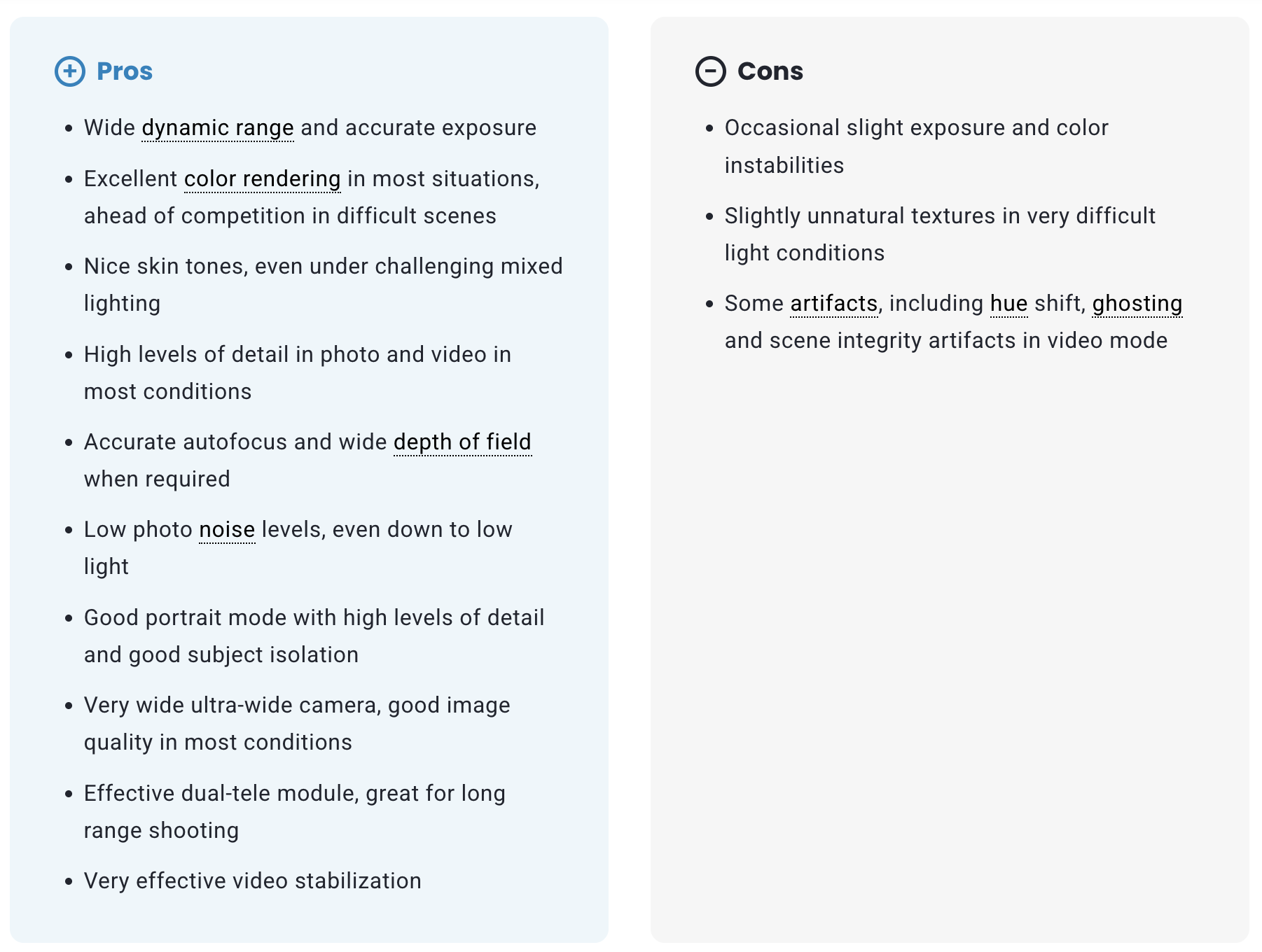Click the "Very effective video stabilization" bullet
Image resolution: width=1262 pixels, height=952 pixels.
(252, 881)
